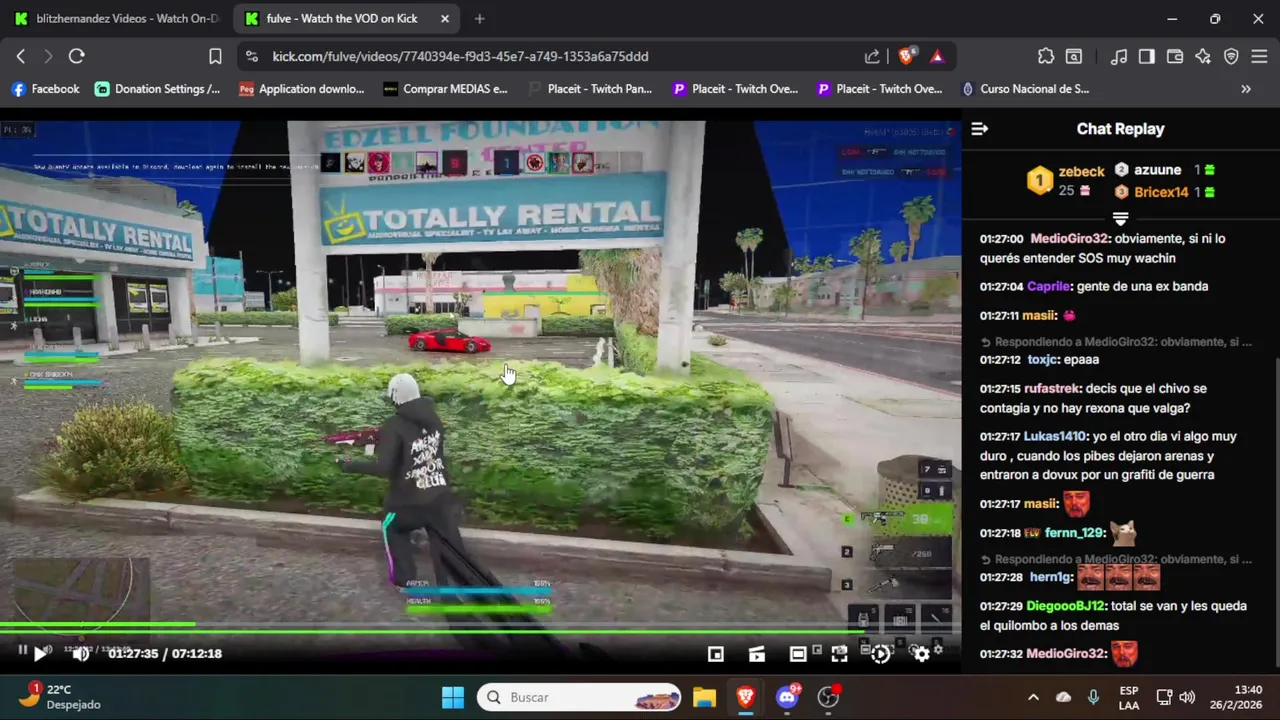Screen dimensions: 1280x720
Task: View site information icon in address bar
Action: [x=252, y=57]
